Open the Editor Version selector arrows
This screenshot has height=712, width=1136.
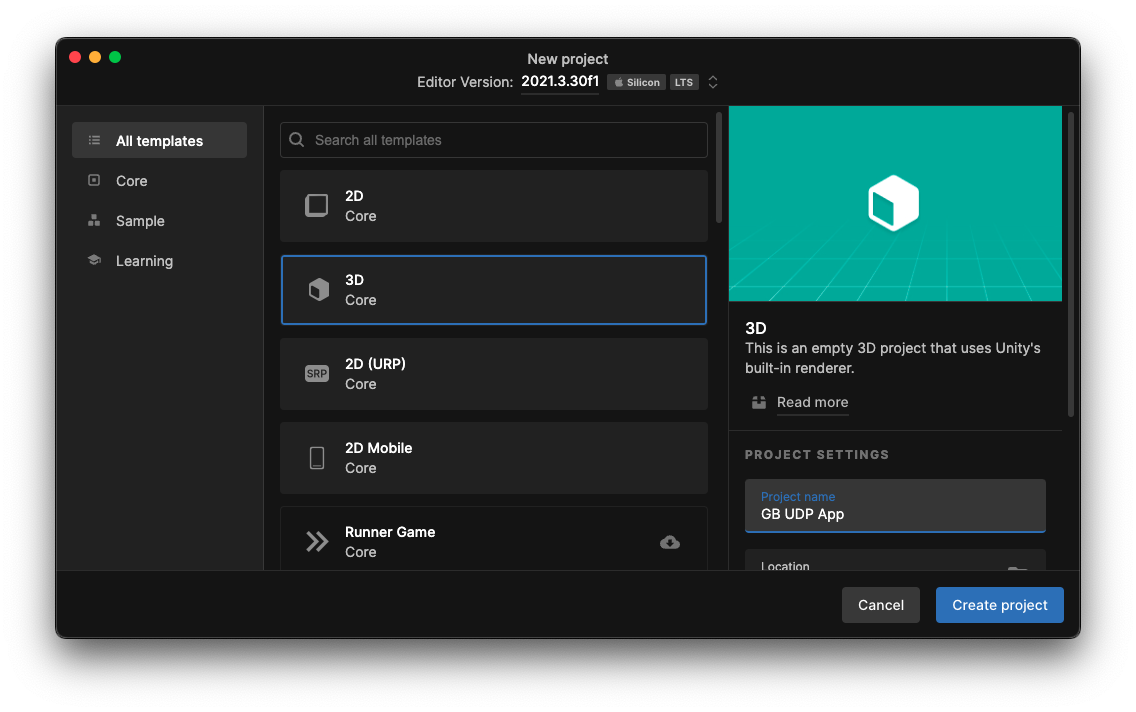(x=713, y=82)
